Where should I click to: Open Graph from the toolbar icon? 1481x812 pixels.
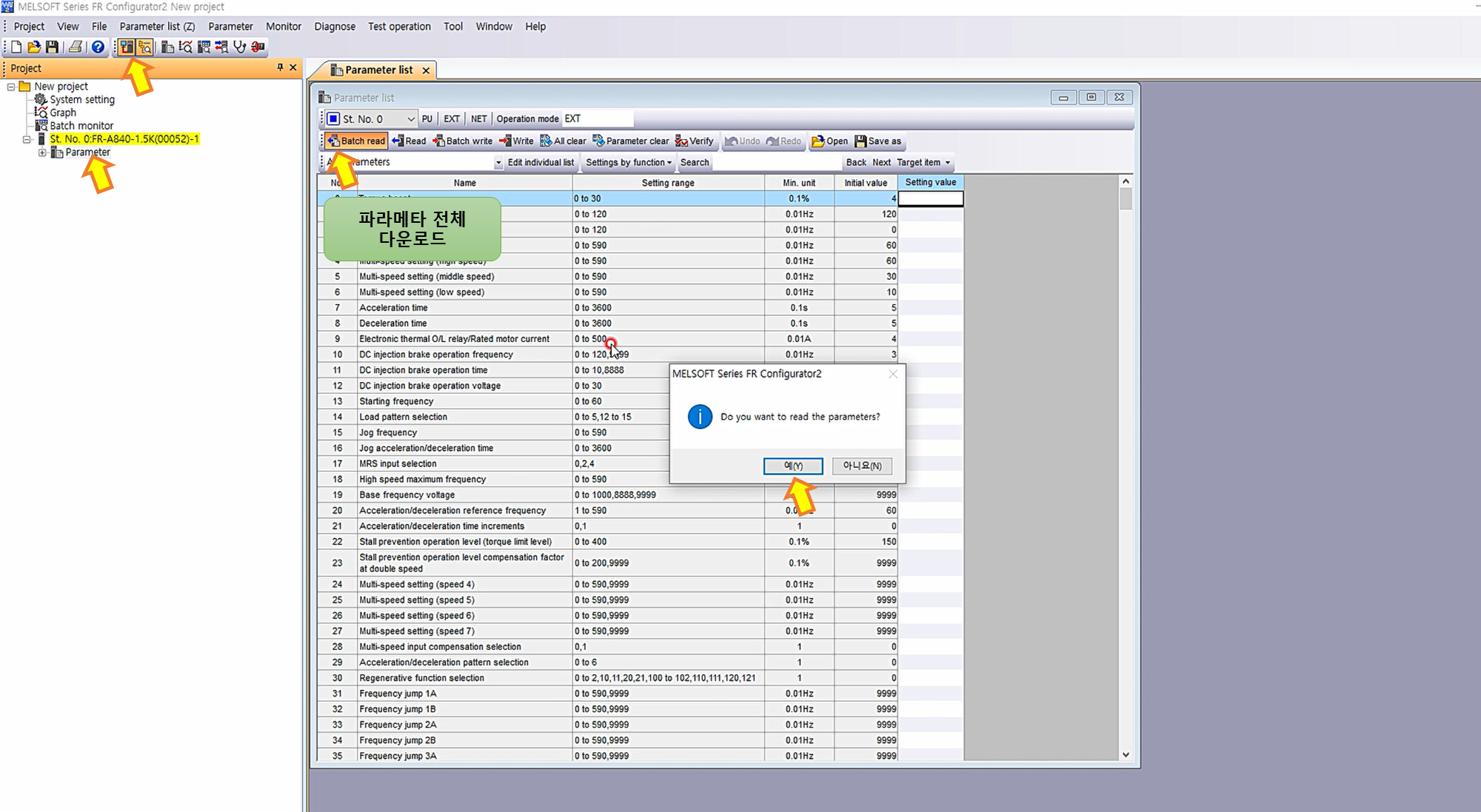pos(186,47)
